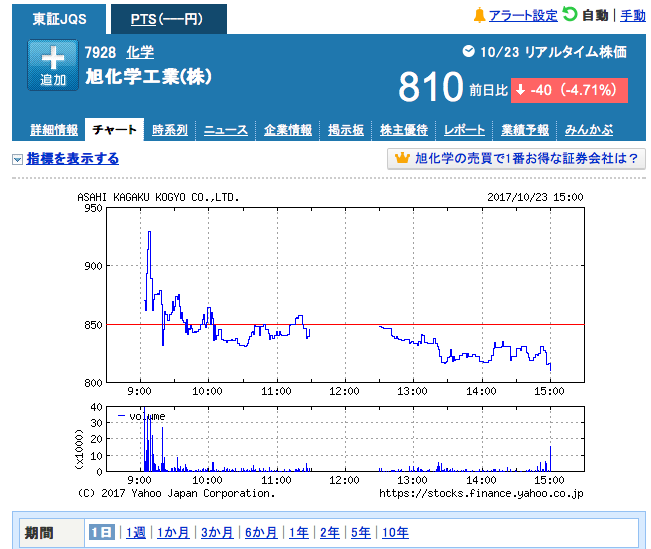Open the レポート tab

464,130
